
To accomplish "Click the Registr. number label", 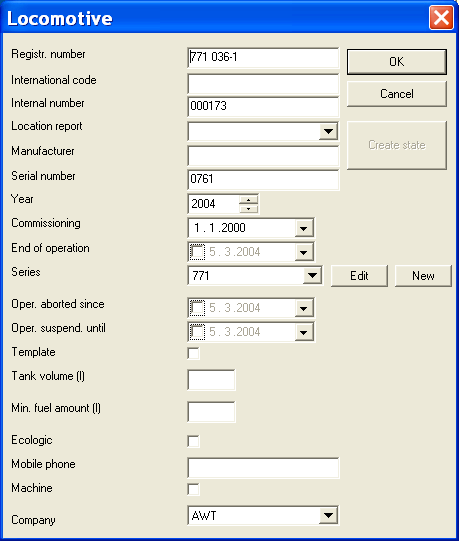I will pyautogui.click(x=48, y=54).
